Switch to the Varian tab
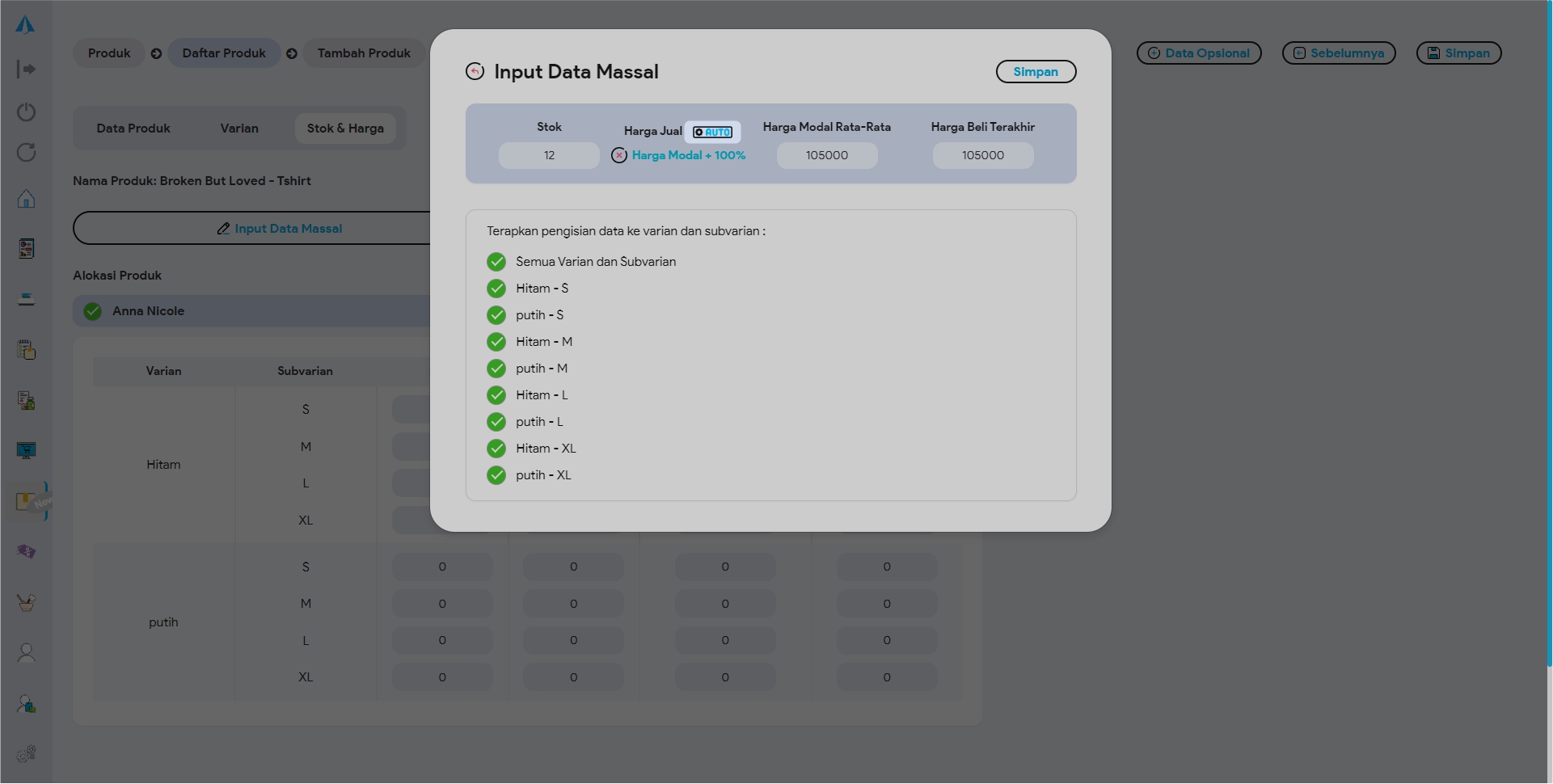This screenshot has width=1553, height=784. coord(239,129)
